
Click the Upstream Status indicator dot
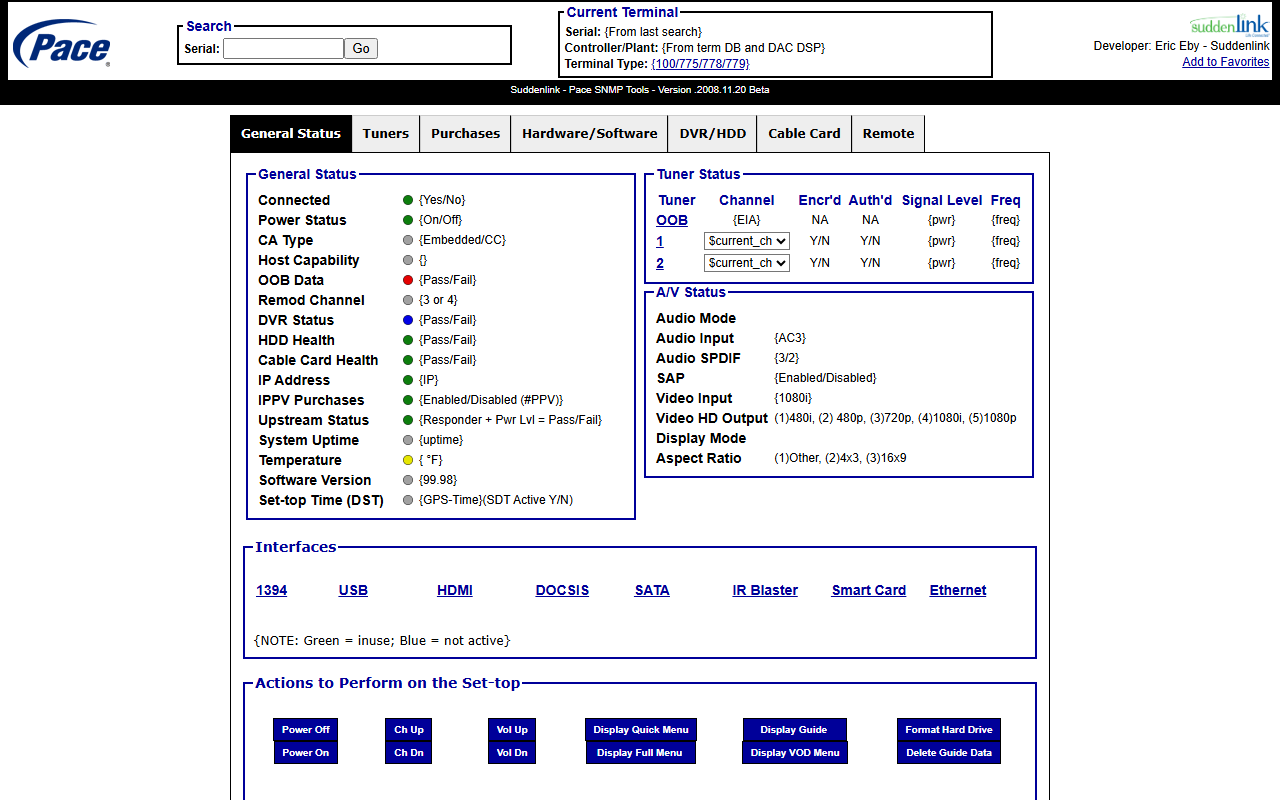(408, 420)
